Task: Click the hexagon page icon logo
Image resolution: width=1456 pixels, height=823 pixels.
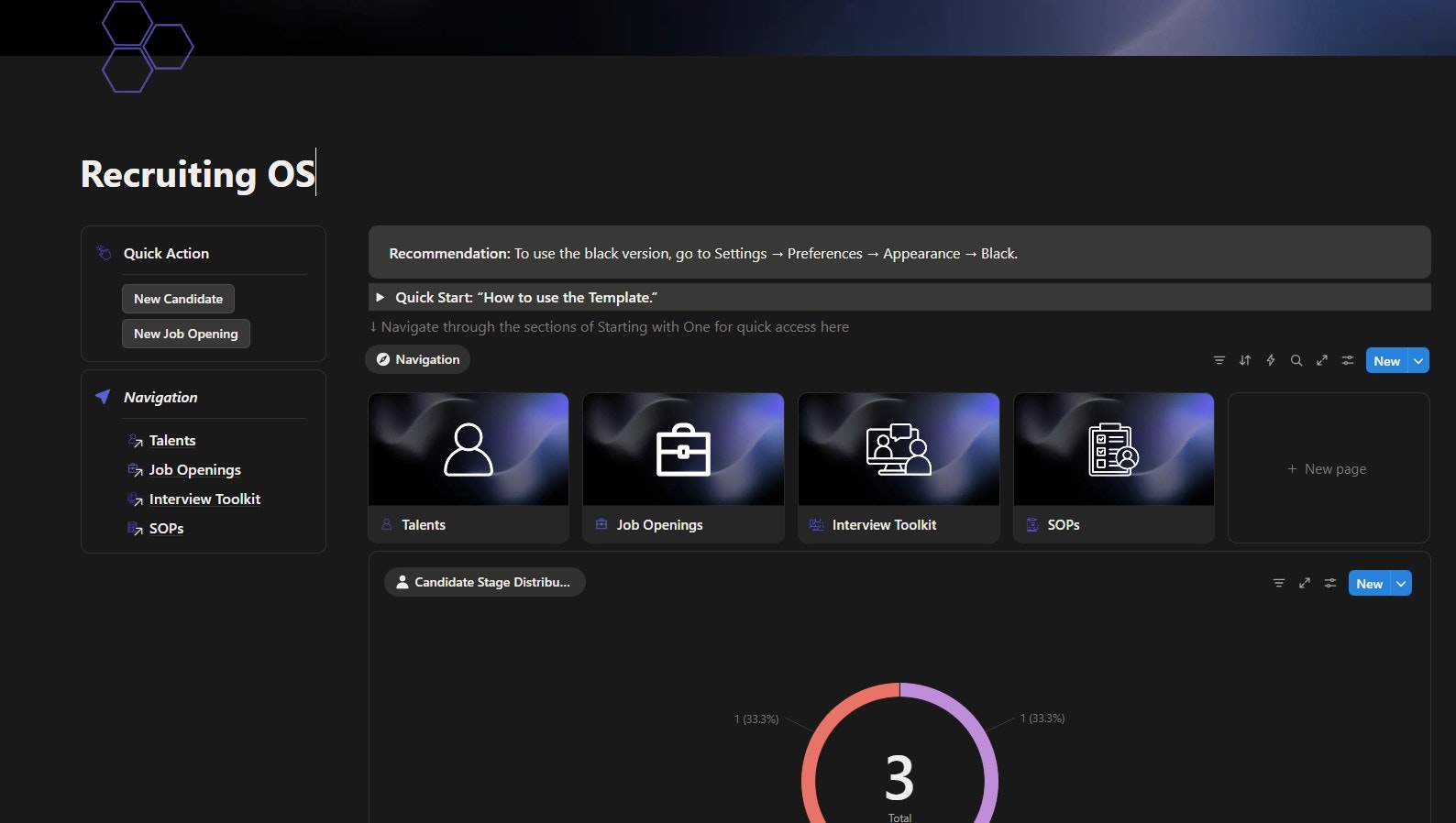Action: pos(148,47)
